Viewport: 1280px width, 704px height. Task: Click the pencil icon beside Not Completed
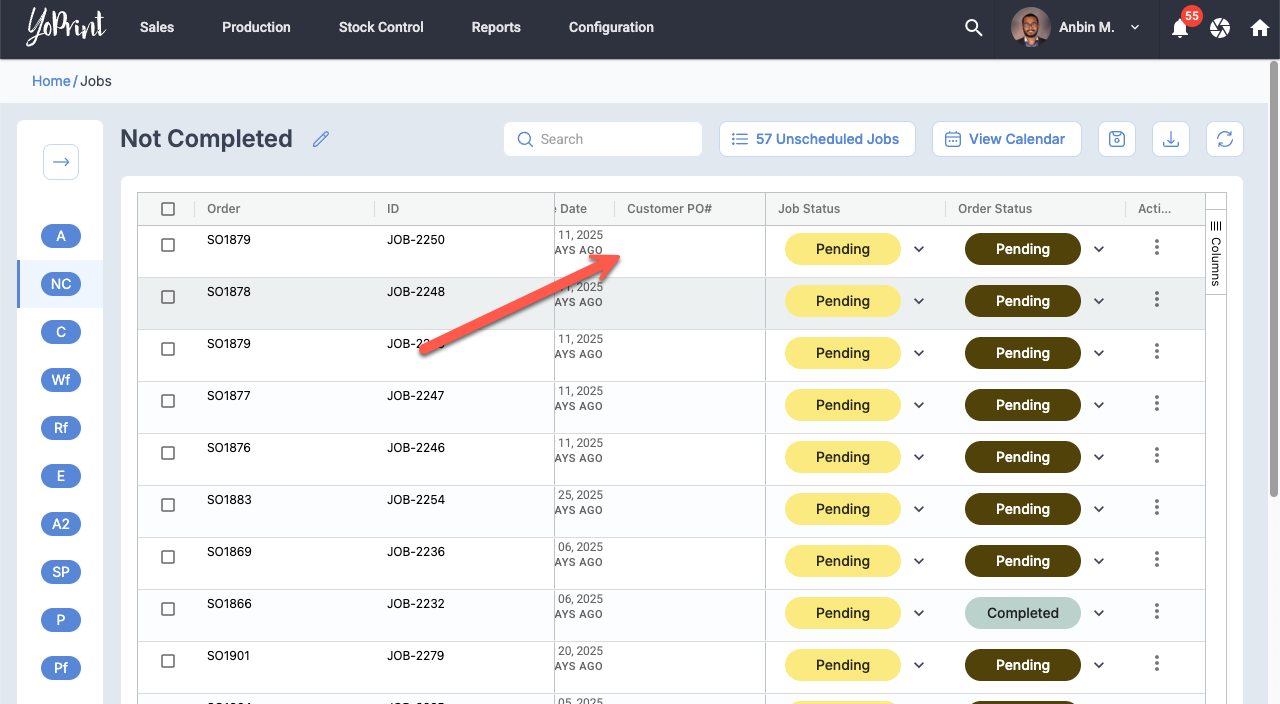pyautogui.click(x=321, y=139)
